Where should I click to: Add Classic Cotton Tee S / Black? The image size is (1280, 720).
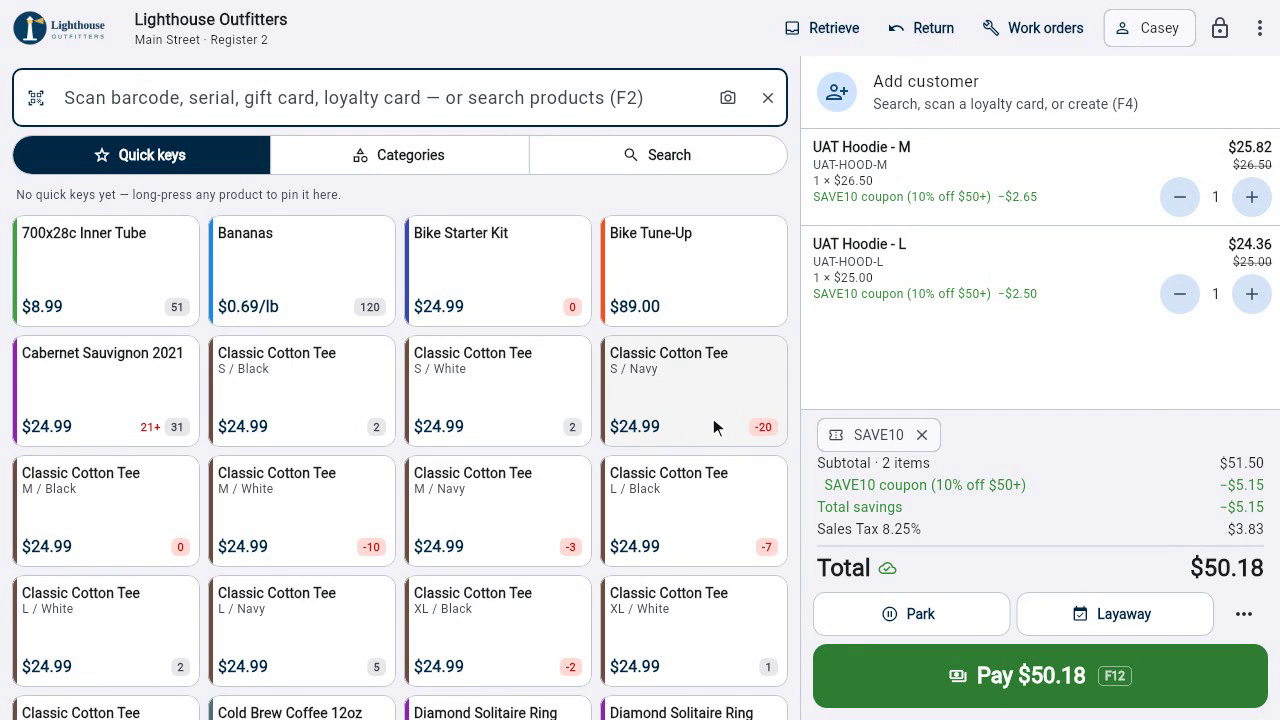pyautogui.click(x=302, y=391)
